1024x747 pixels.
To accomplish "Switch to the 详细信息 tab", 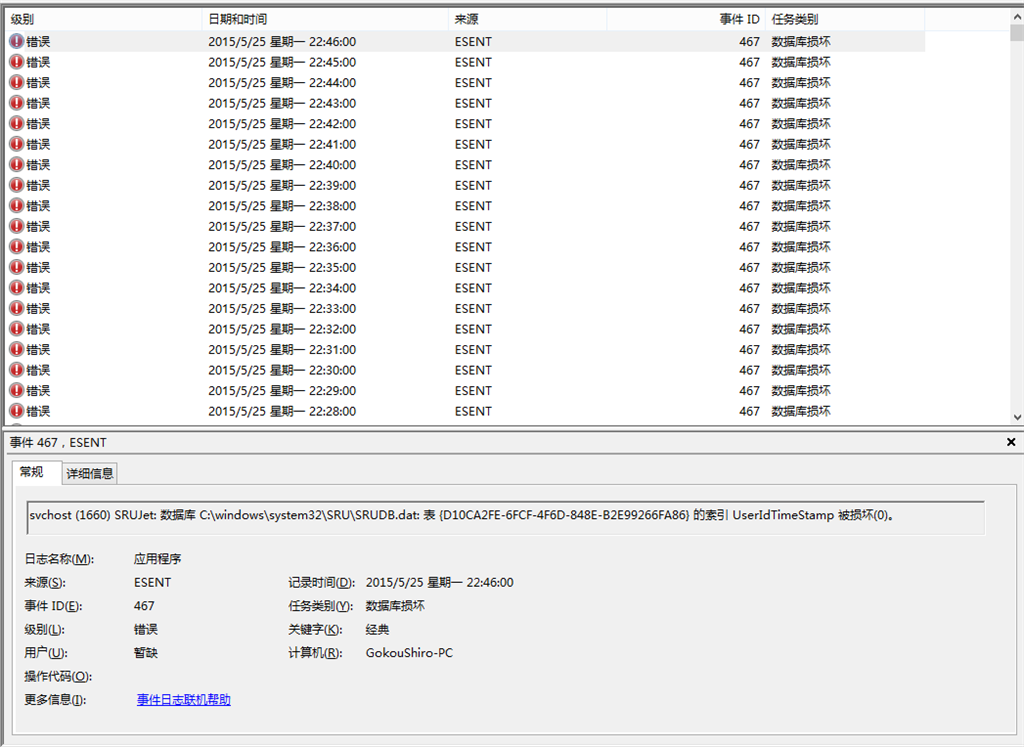I will pyautogui.click(x=88, y=473).
